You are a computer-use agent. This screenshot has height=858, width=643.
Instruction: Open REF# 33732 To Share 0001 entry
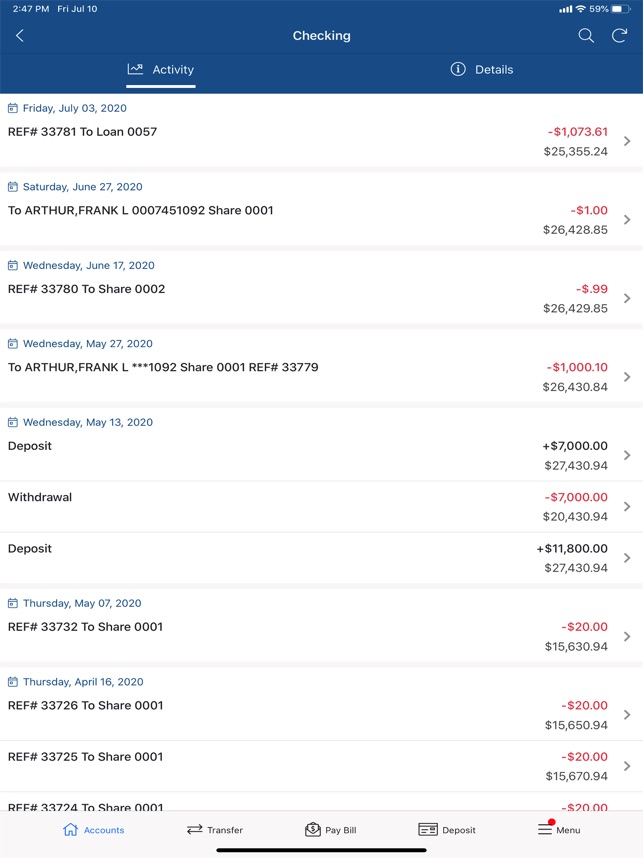coord(321,636)
